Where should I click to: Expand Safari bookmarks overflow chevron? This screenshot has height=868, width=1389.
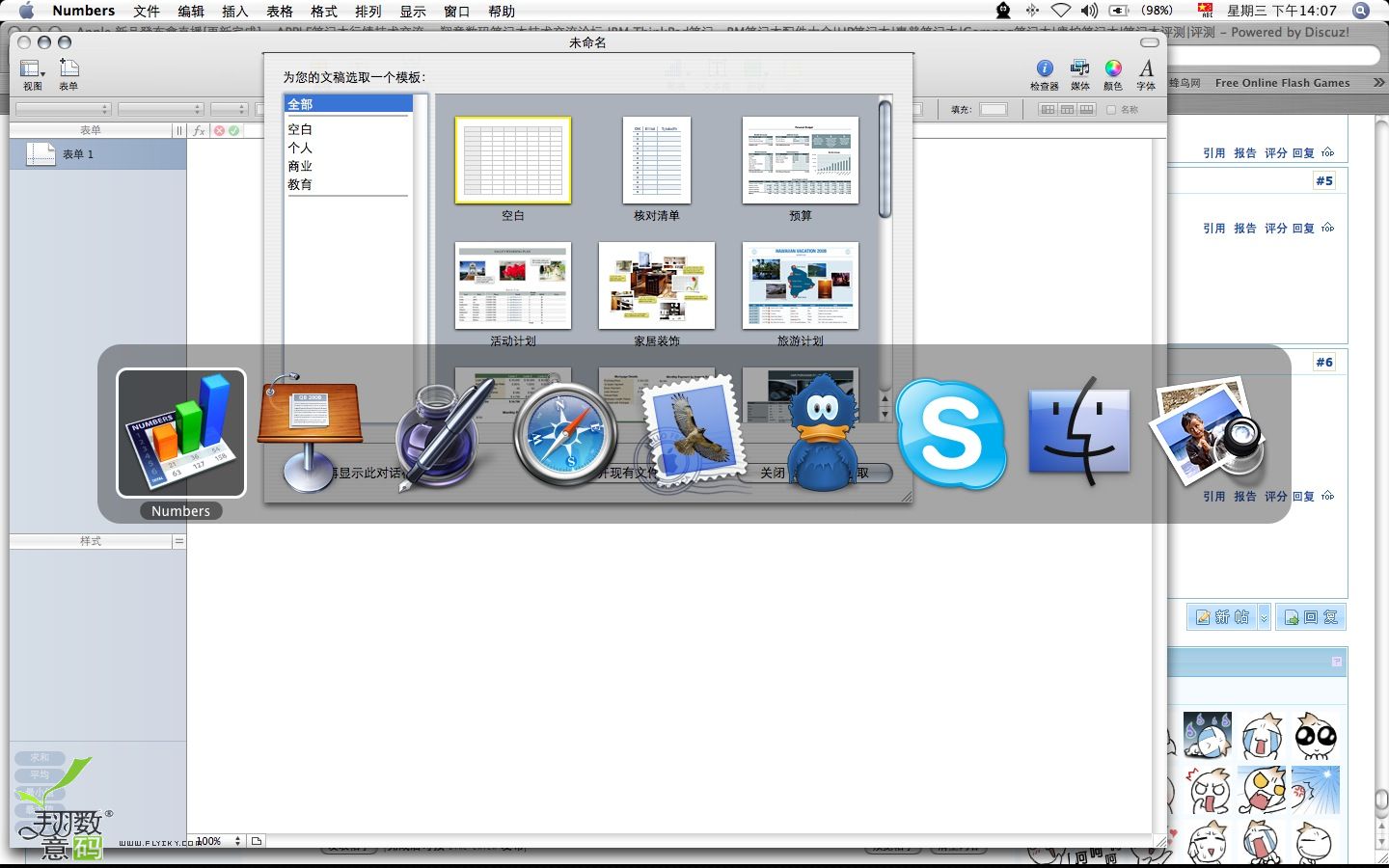[x=1378, y=83]
